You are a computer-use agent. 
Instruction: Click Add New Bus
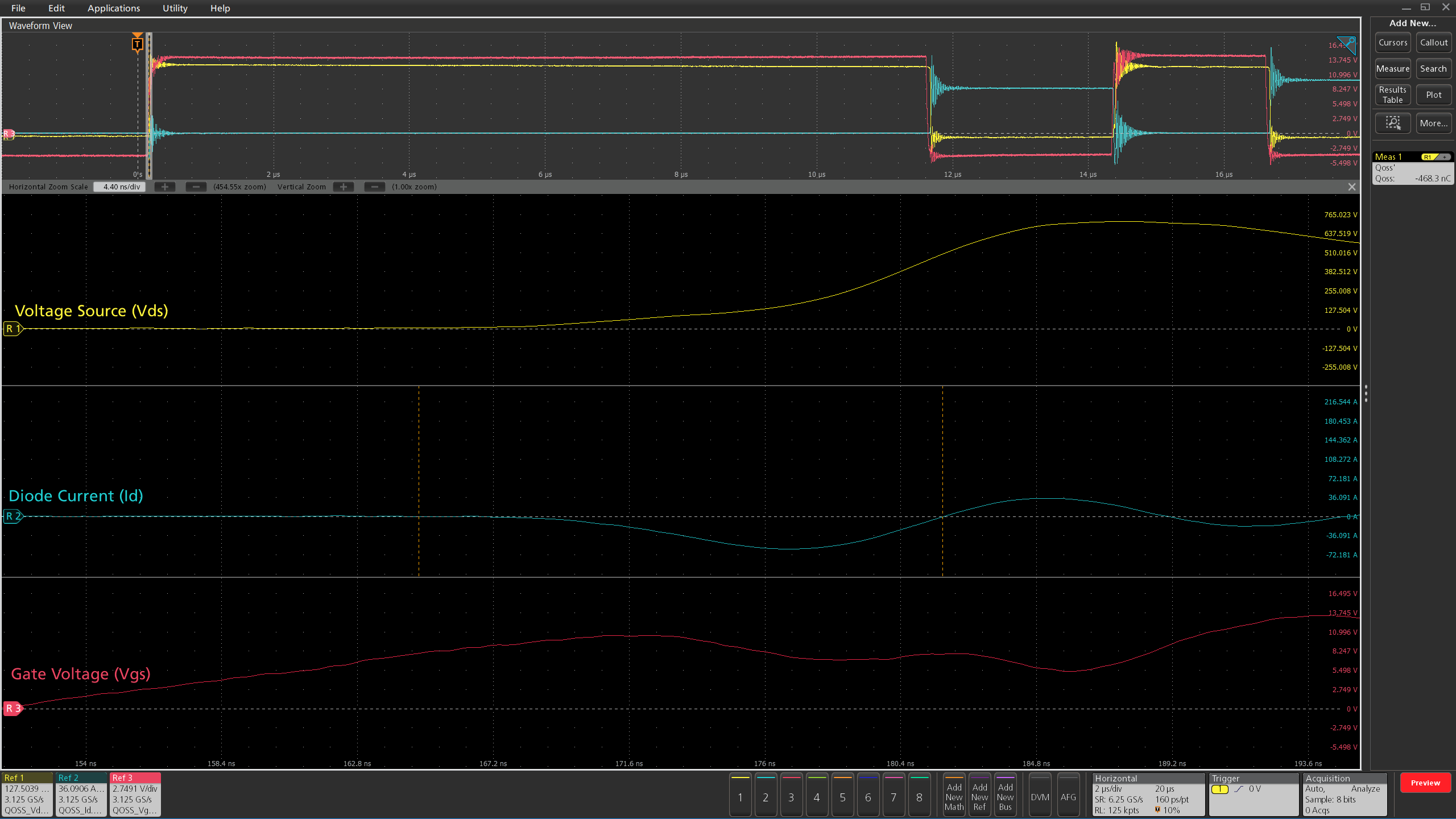(x=1005, y=794)
